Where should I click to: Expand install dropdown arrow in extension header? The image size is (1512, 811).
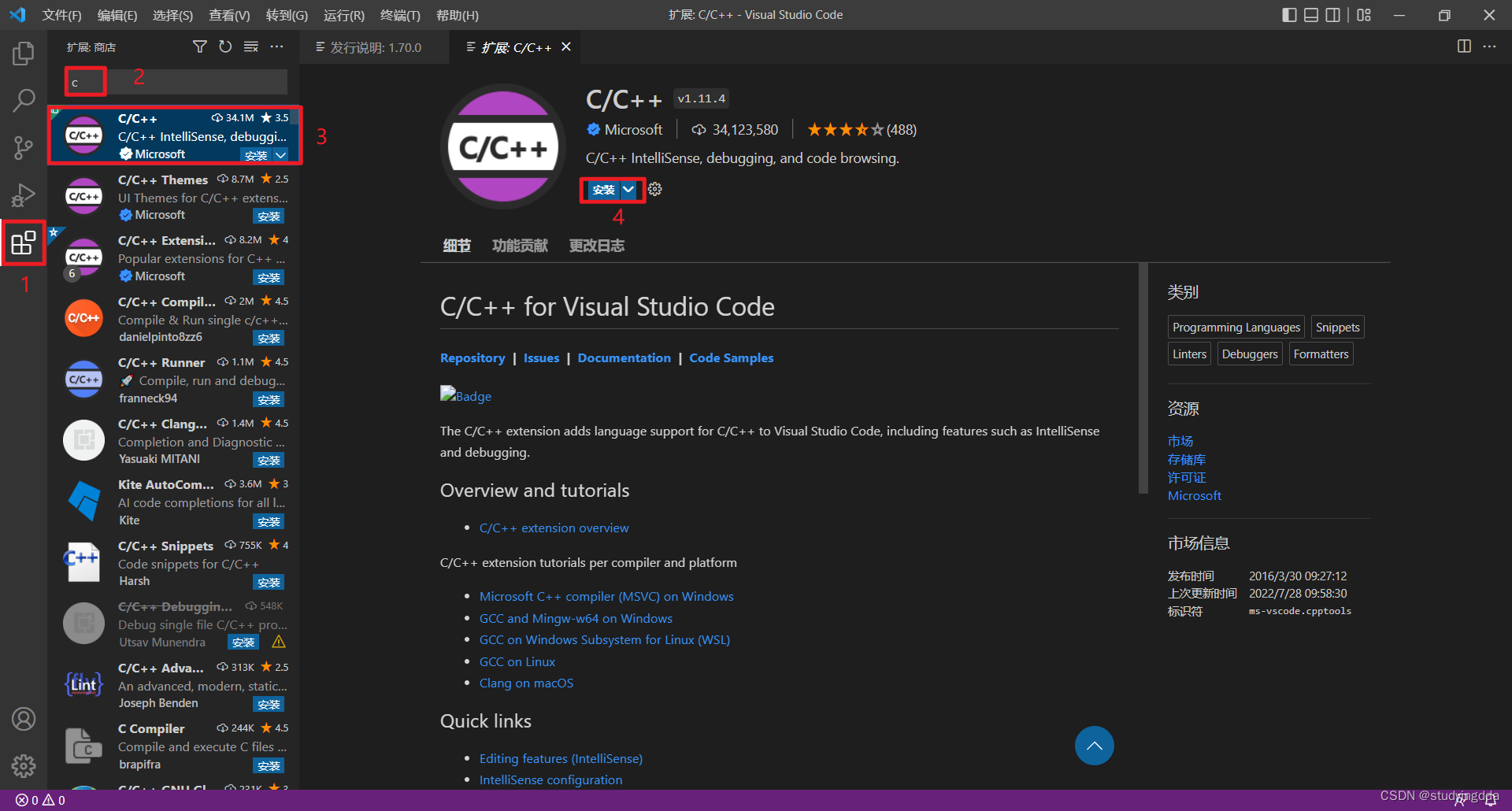(x=628, y=190)
